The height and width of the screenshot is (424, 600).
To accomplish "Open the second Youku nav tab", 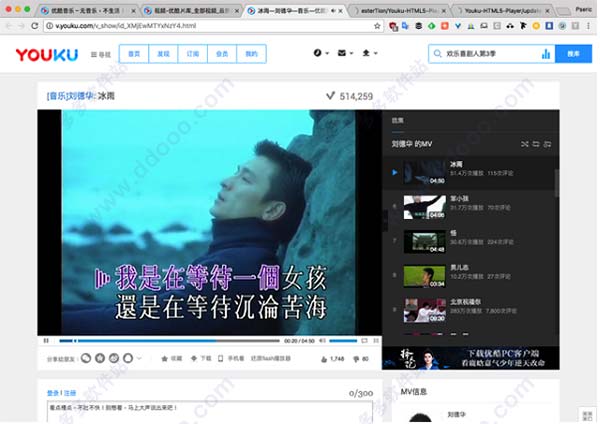I will [163, 54].
